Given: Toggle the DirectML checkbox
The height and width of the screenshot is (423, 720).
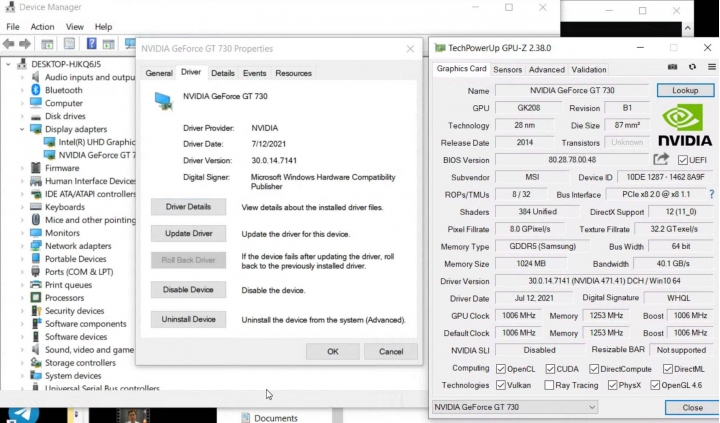Looking at the screenshot, I should pyautogui.click(x=668, y=369).
